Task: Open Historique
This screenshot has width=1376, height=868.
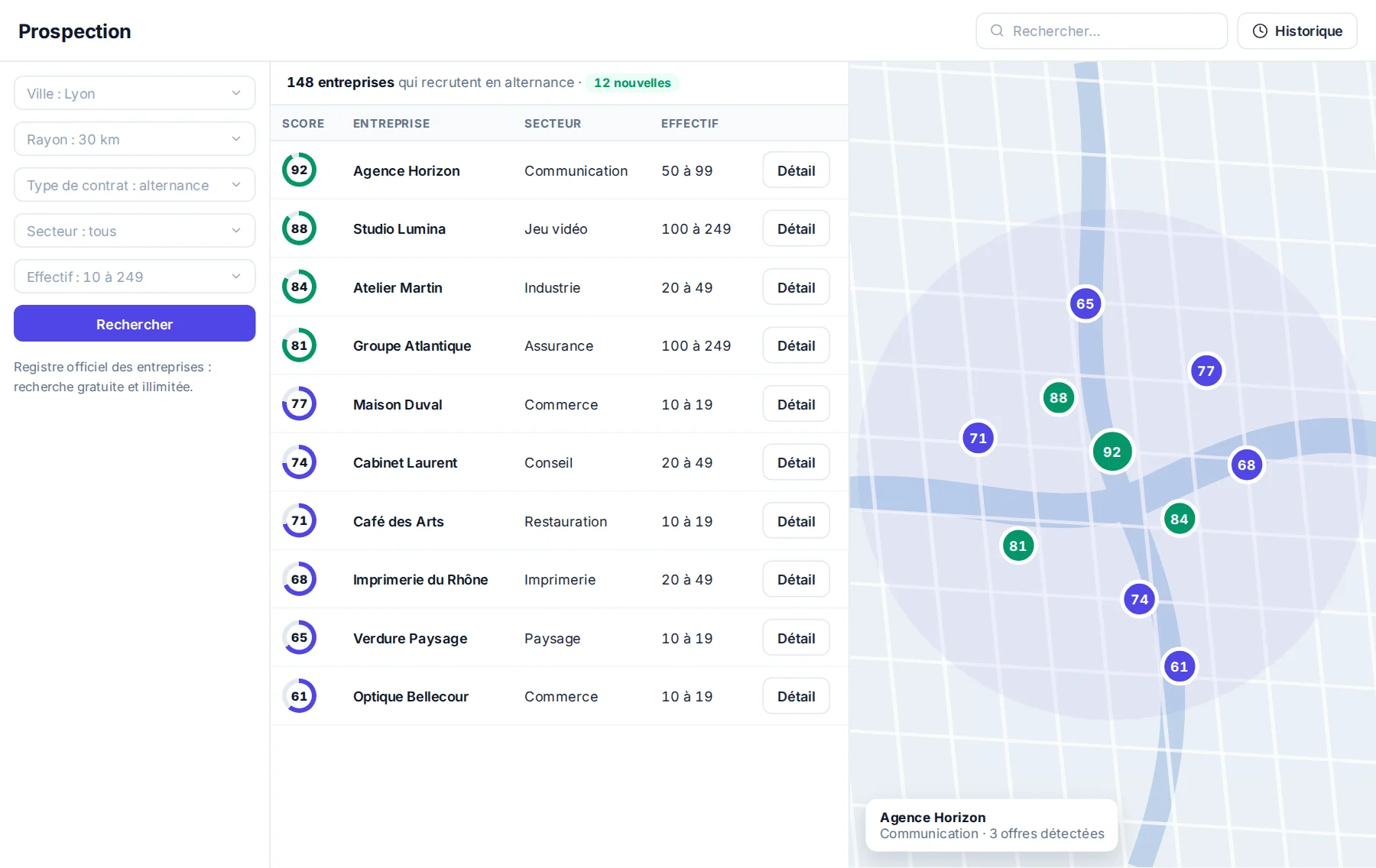Action: coord(1297,31)
